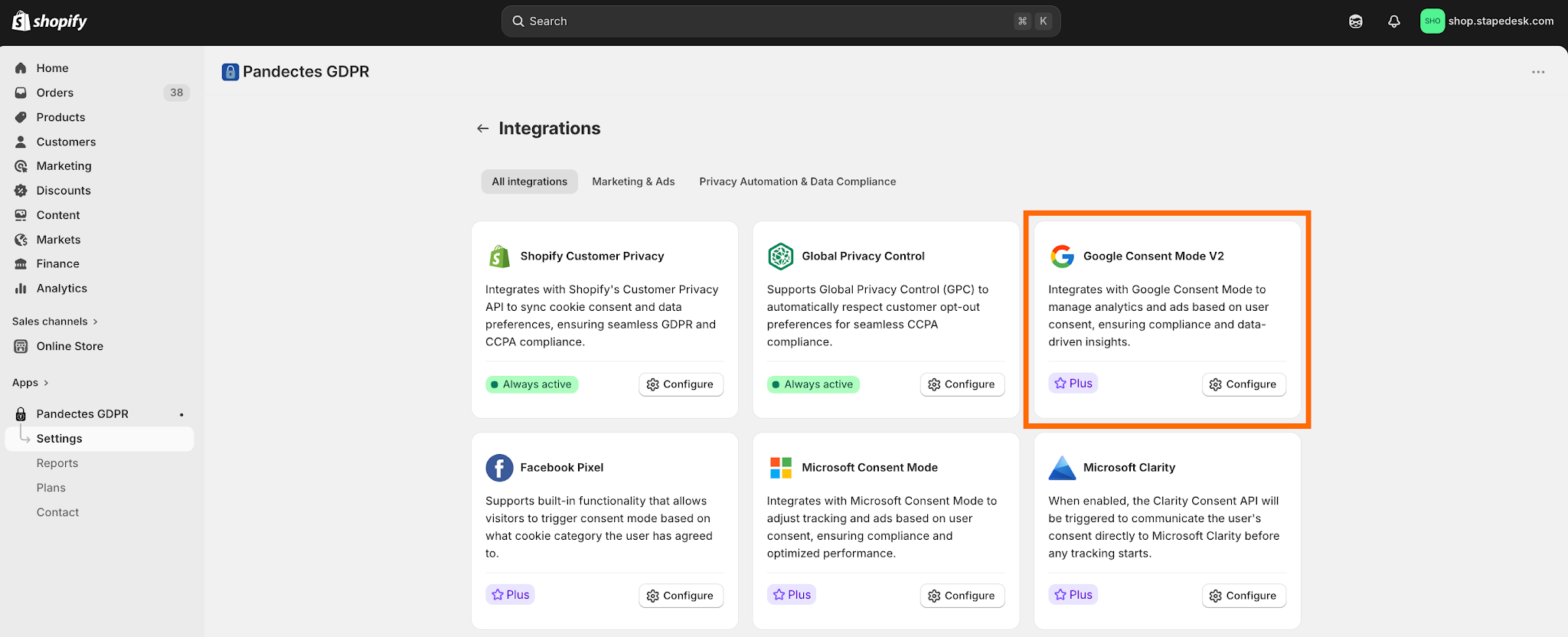This screenshot has width=1568, height=637.
Task: Click the Pandectes GDPR lock icon in sidebar
Action: [21, 414]
